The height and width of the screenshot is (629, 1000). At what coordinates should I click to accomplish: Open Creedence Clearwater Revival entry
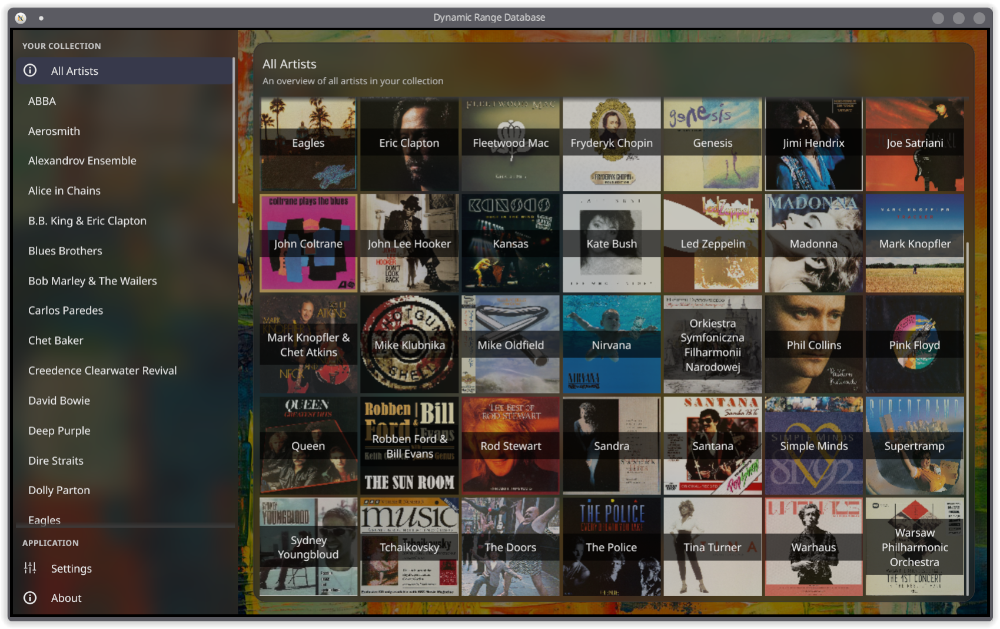coord(124,370)
